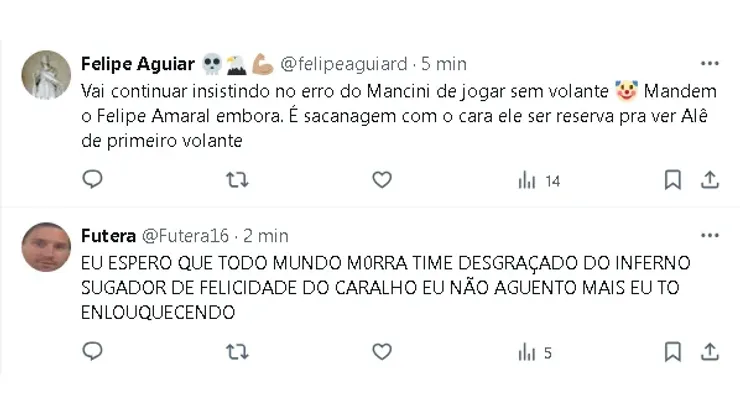Open Felipe Aguiar's profile picture
Viewport: 740px width, 416px height.
coord(46,75)
